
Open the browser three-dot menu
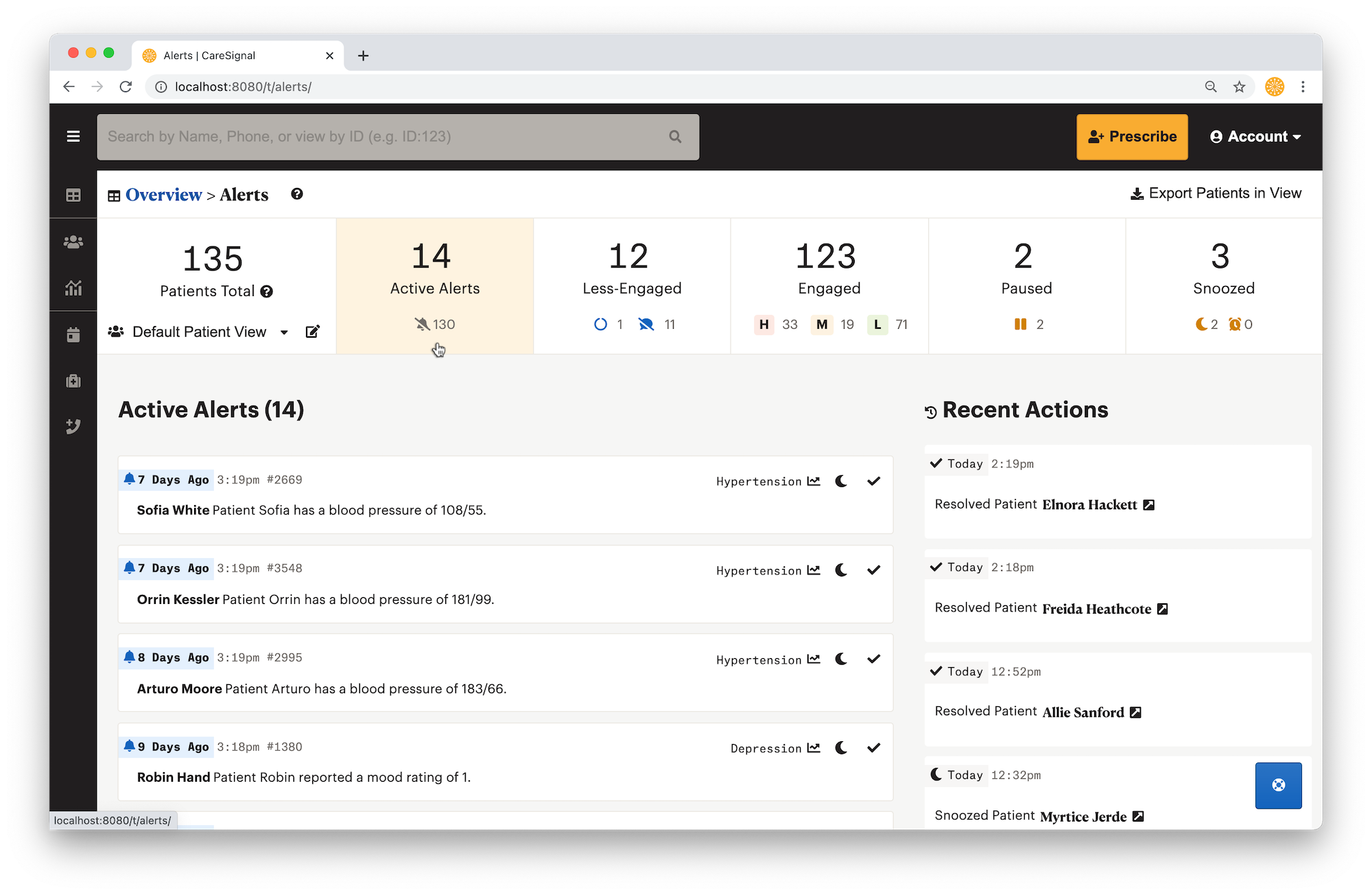pyautogui.click(x=1303, y=86)
